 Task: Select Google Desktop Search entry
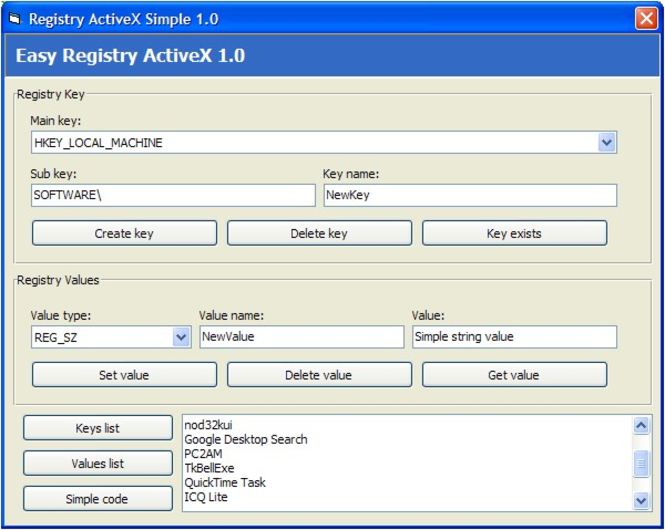point(246,439)
